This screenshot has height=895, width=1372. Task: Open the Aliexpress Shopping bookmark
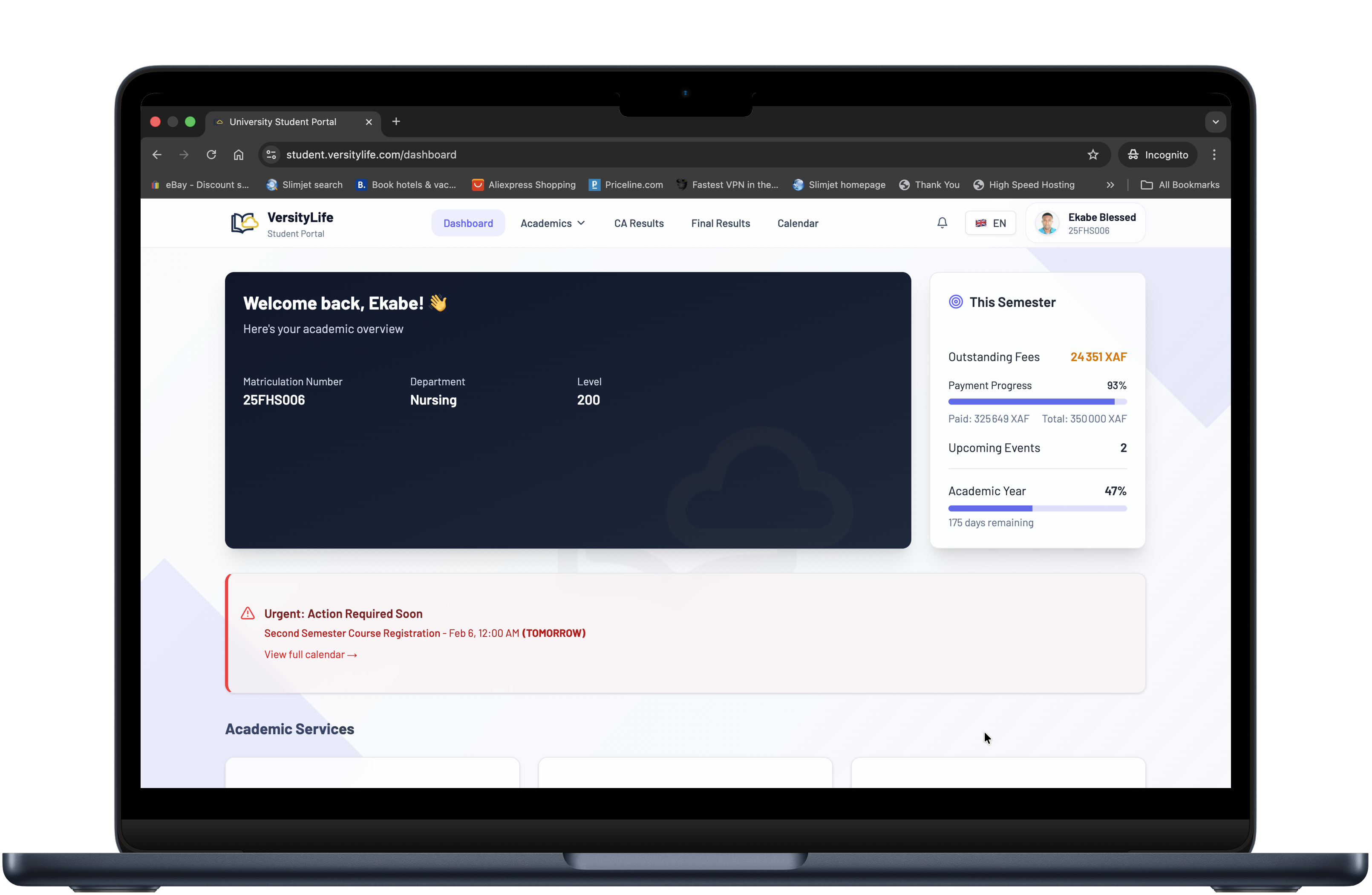(x=523, y=185)
